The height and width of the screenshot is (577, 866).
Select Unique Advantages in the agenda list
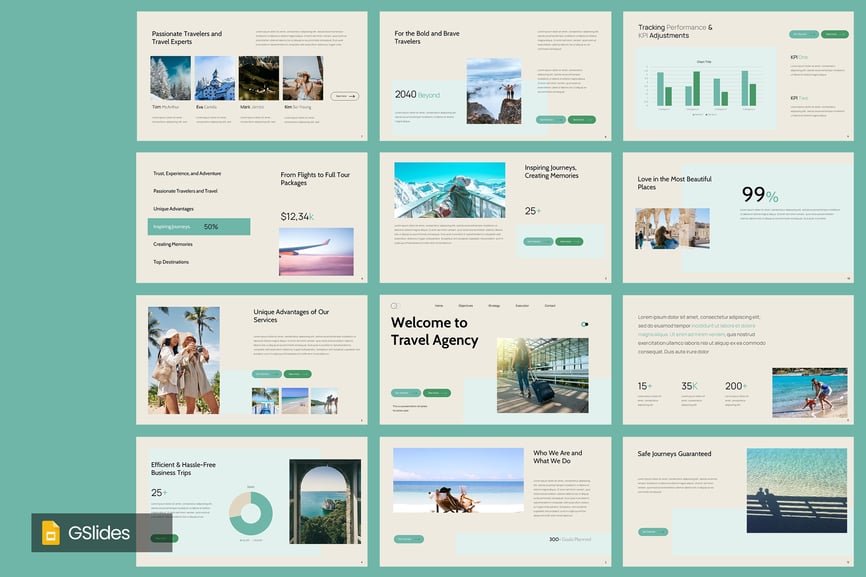point(173,209)
